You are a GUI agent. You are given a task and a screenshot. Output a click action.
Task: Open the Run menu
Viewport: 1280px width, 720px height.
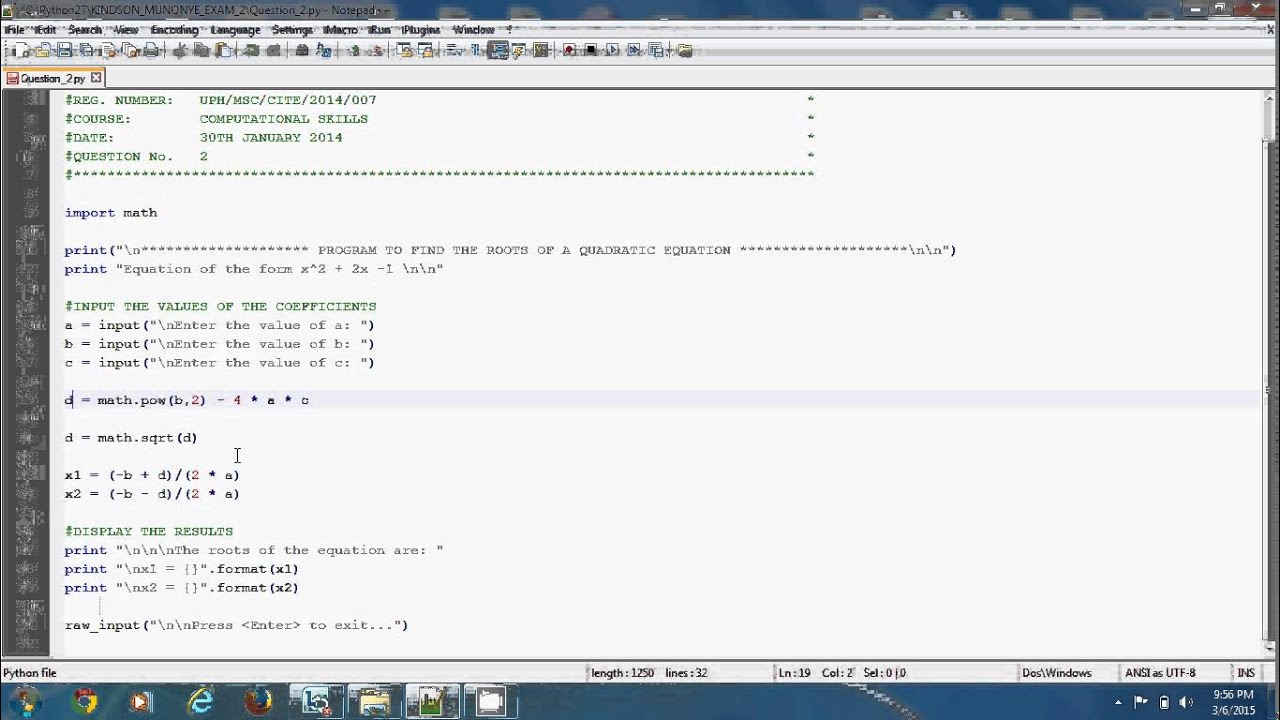379,30
